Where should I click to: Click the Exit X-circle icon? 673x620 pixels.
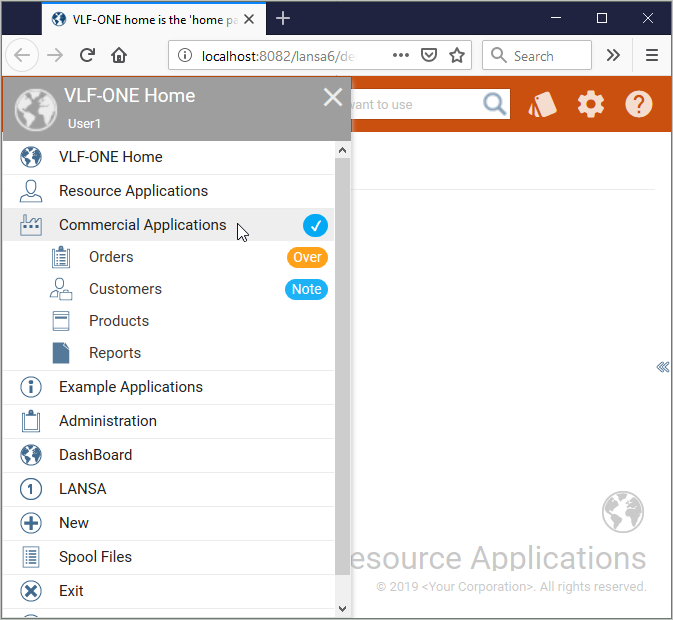31,591
